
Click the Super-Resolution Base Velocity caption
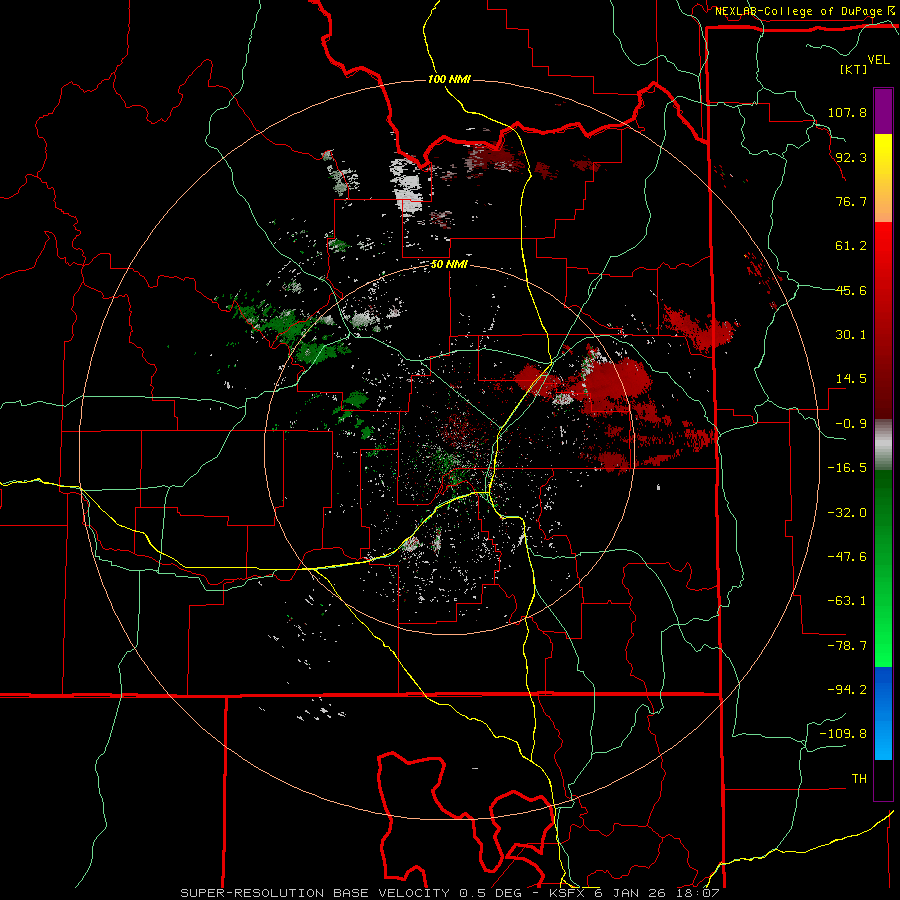pos(449,893)
